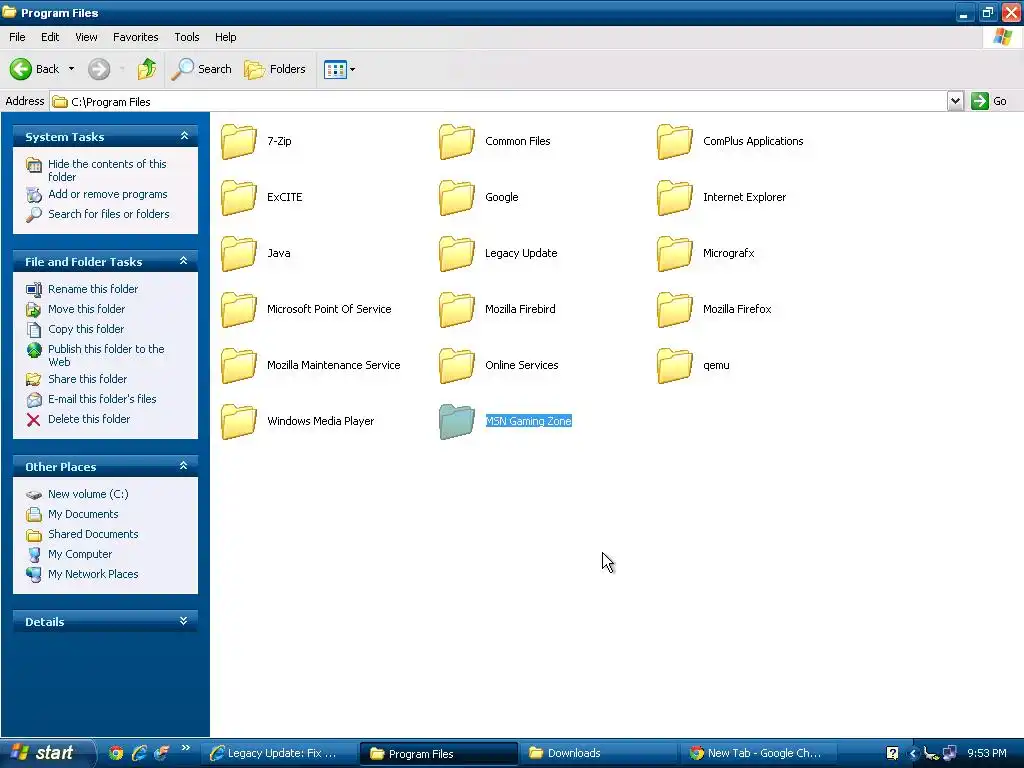
Task: Select the Internet Explorer folder icon
Action: pyautogui.click(x=675, y=198)
